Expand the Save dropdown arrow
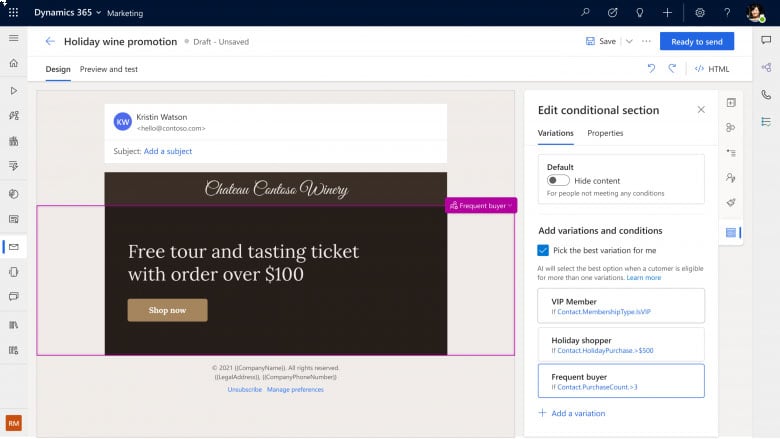Image resolution: width=780 pixels, height=439 pixels. [x=629, y=41]
